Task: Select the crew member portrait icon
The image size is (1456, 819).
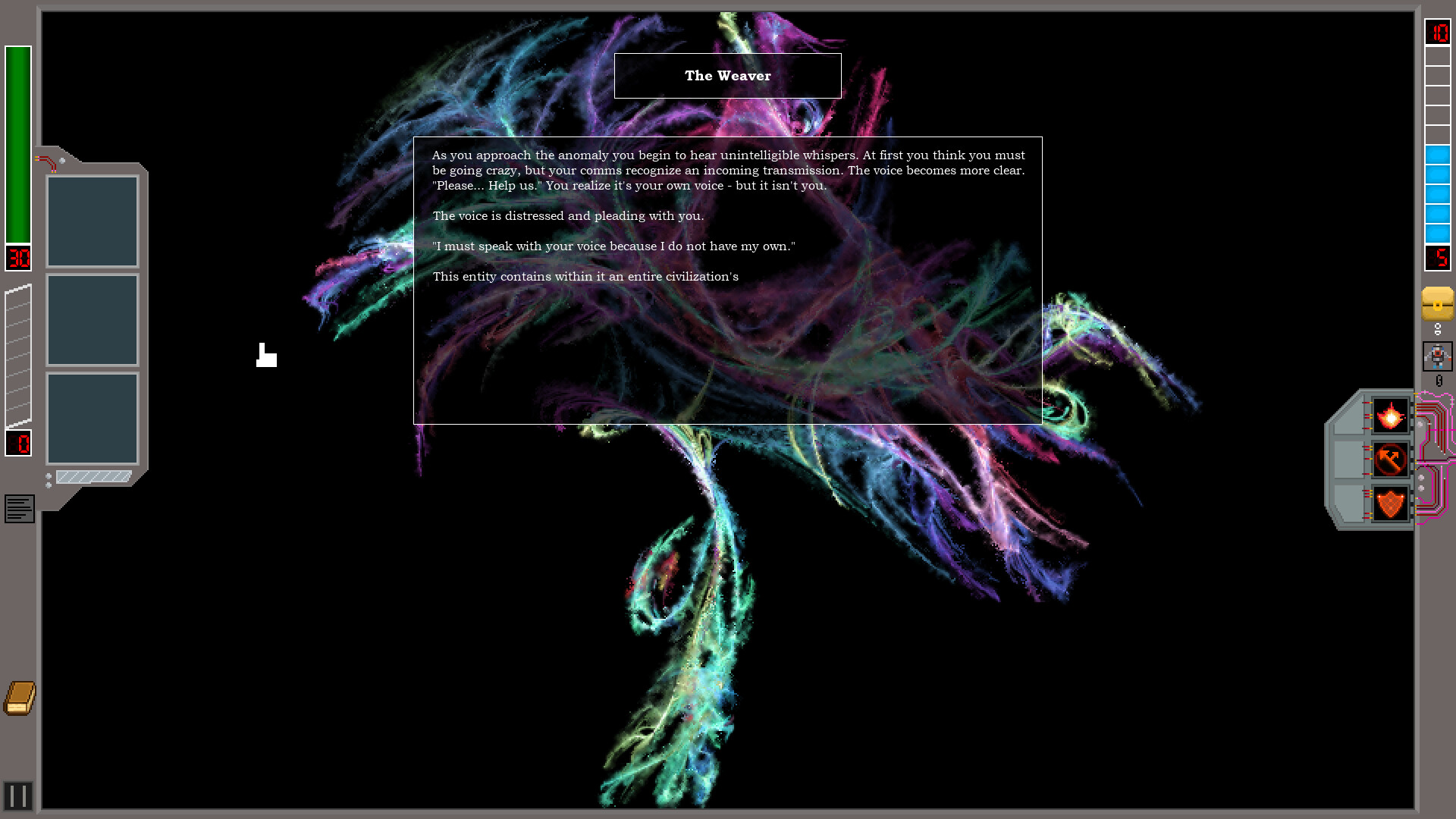Action: [1437, 356]
